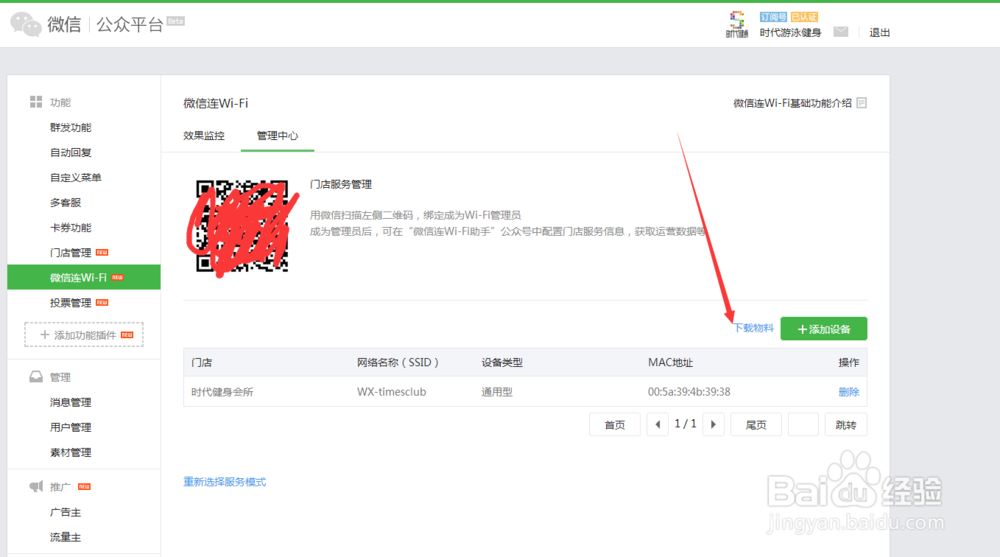Open 自动回复 in sidebar
1000x557 pixels.
[x=70, y=152]
